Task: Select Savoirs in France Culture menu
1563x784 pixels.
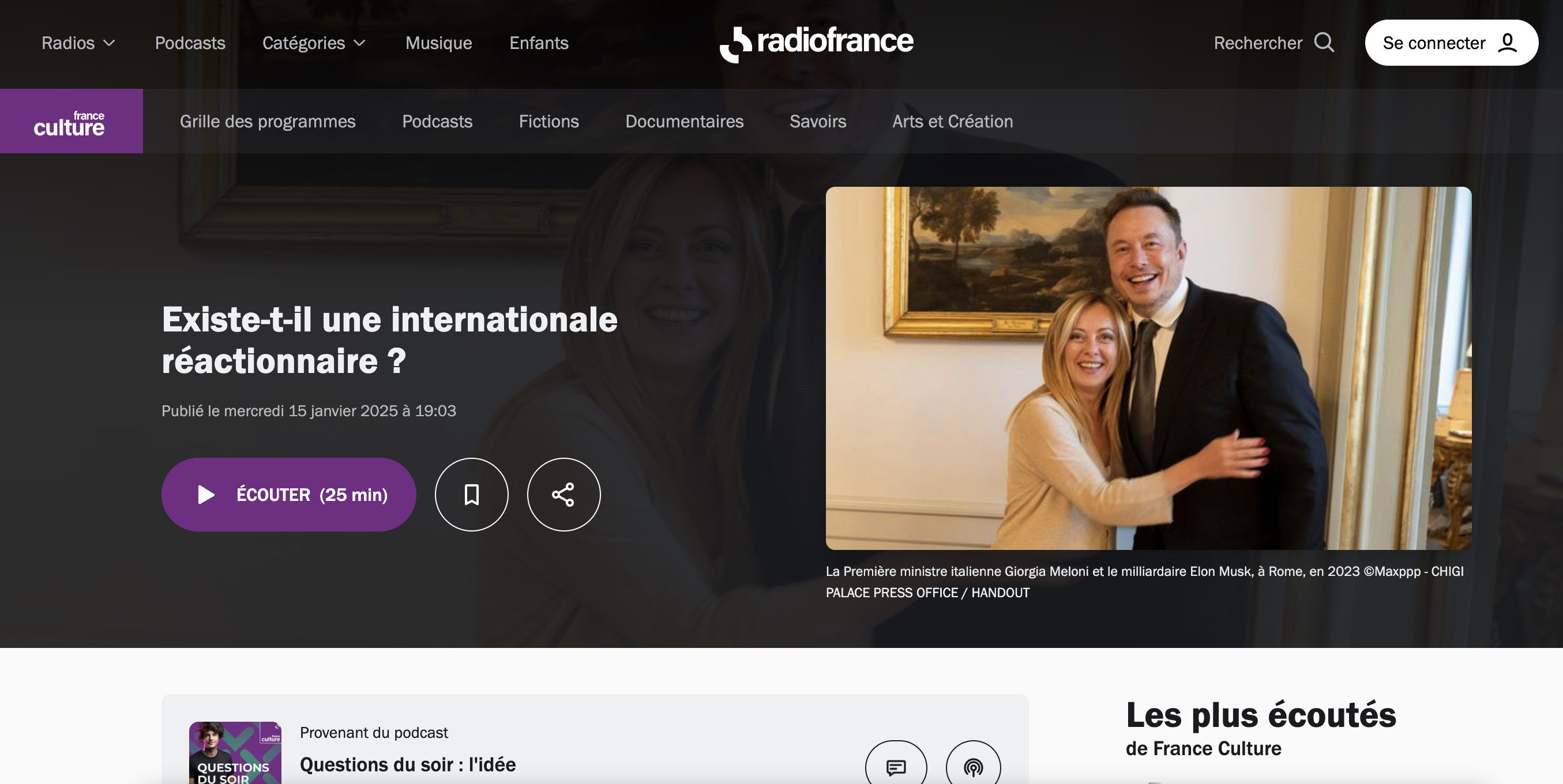Action: 817,121
